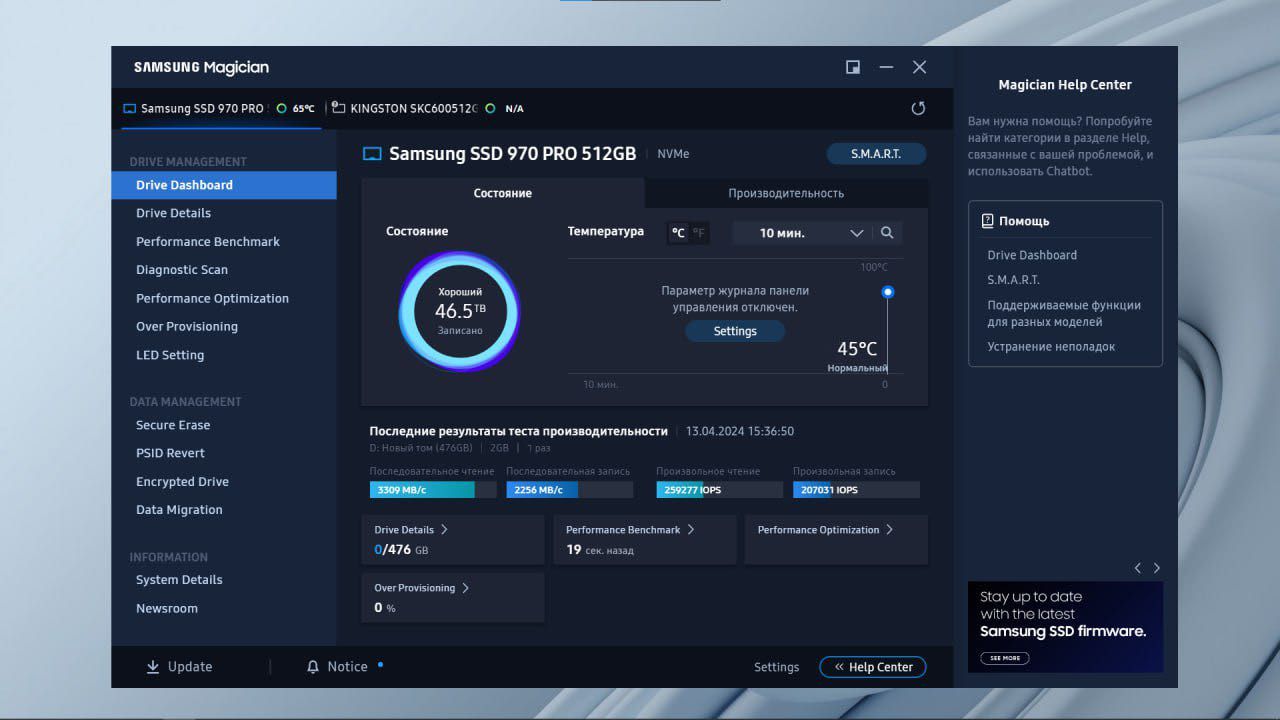Click the Settings button in temperature panel
The height and width of the screenshot is (720, 1280).
735,331
